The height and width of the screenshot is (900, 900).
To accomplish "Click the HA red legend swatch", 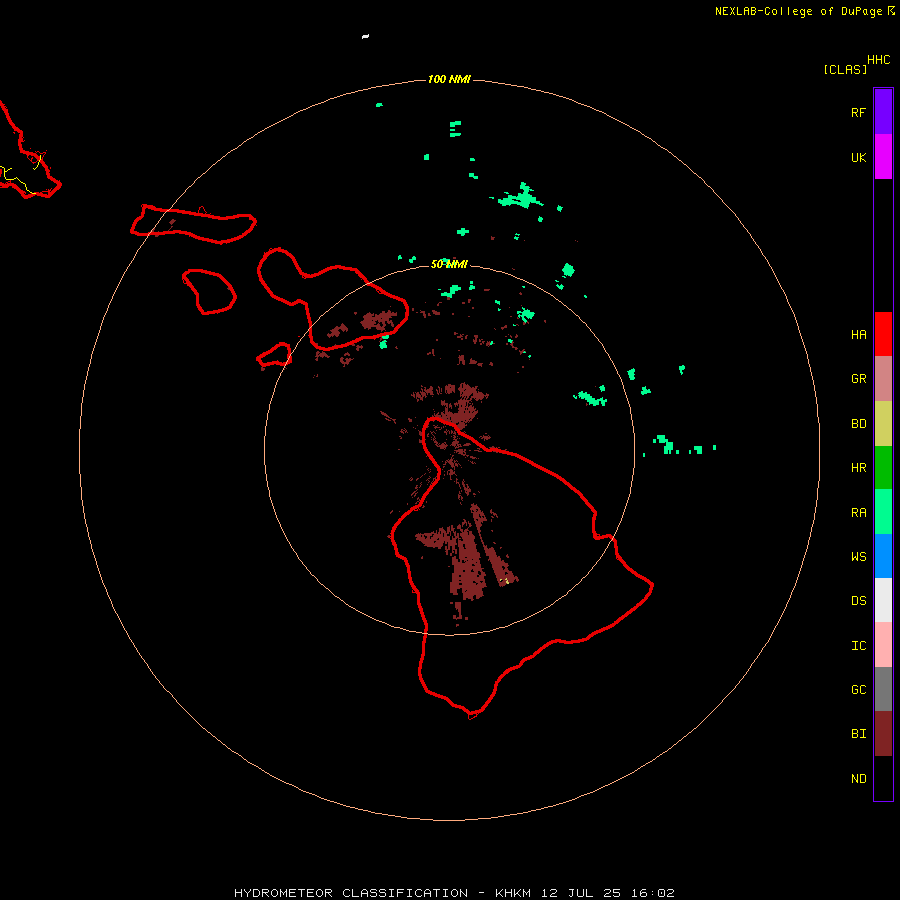I will coord(883,334).
